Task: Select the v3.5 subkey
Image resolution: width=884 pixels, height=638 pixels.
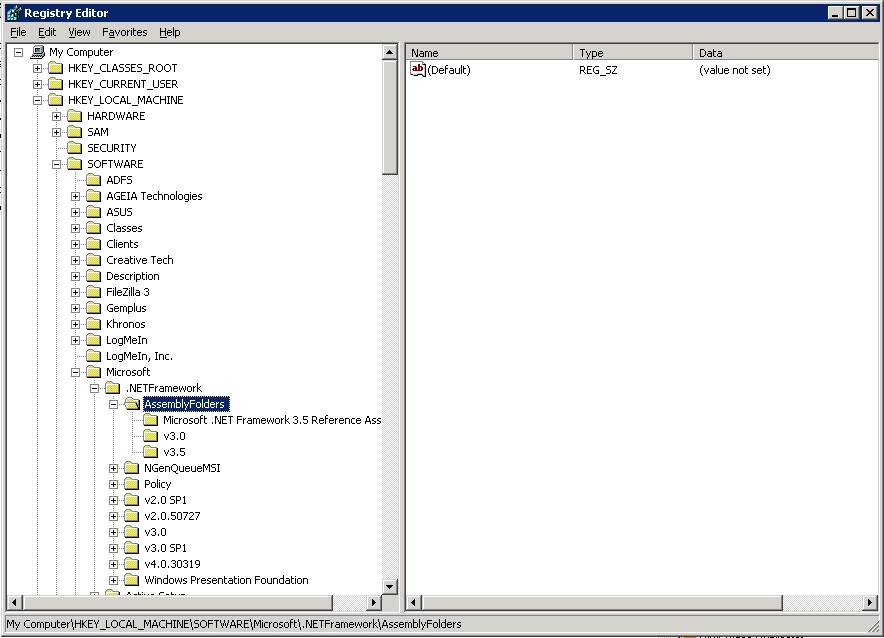Action: click(174, 452)
